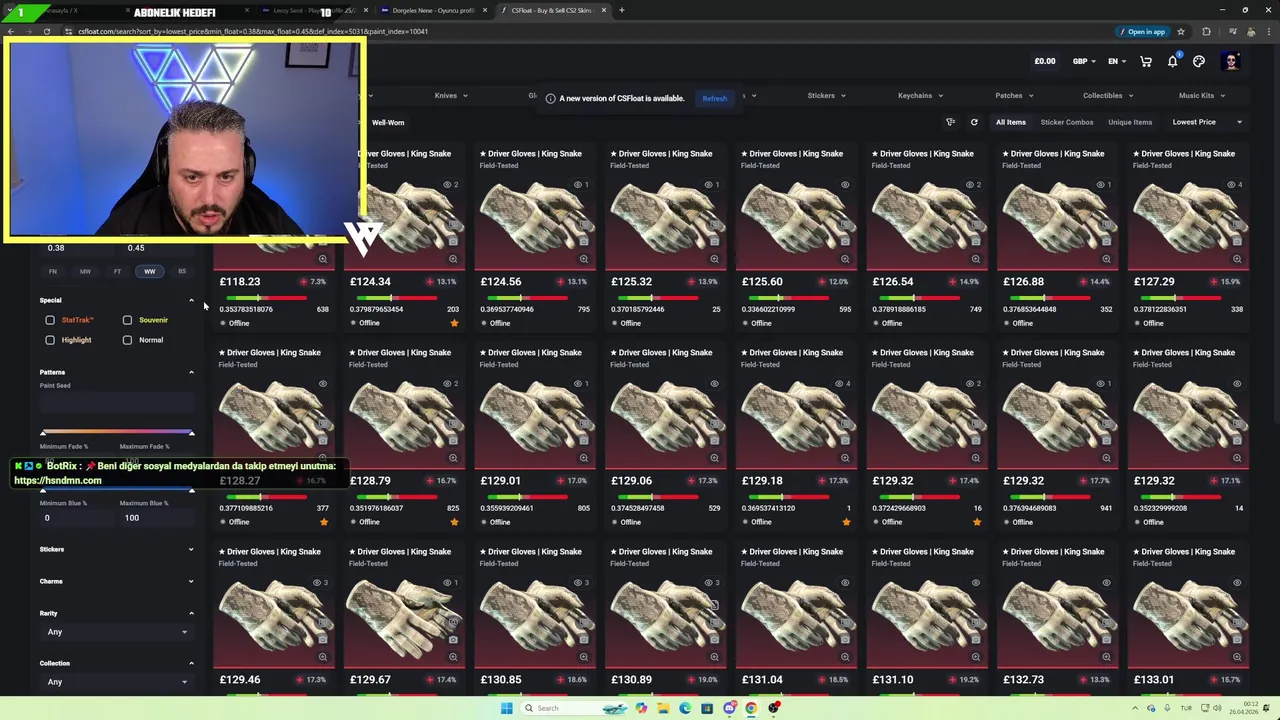Viewport: 1280px width, 720px height.
Task: Click the orange star on £129.18 listing
Action: pos(846,522)
